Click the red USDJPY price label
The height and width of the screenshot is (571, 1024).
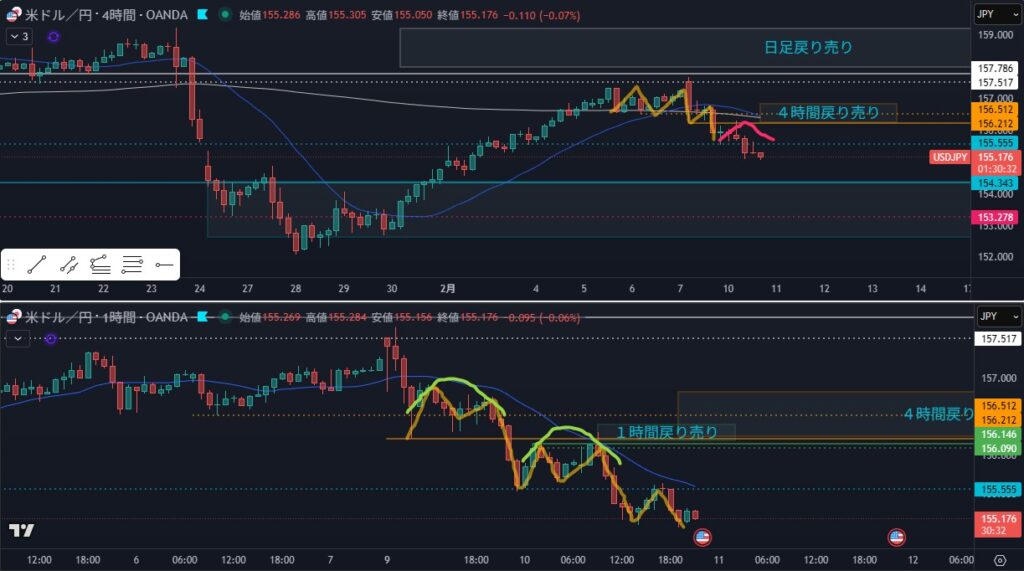point(947,157)
